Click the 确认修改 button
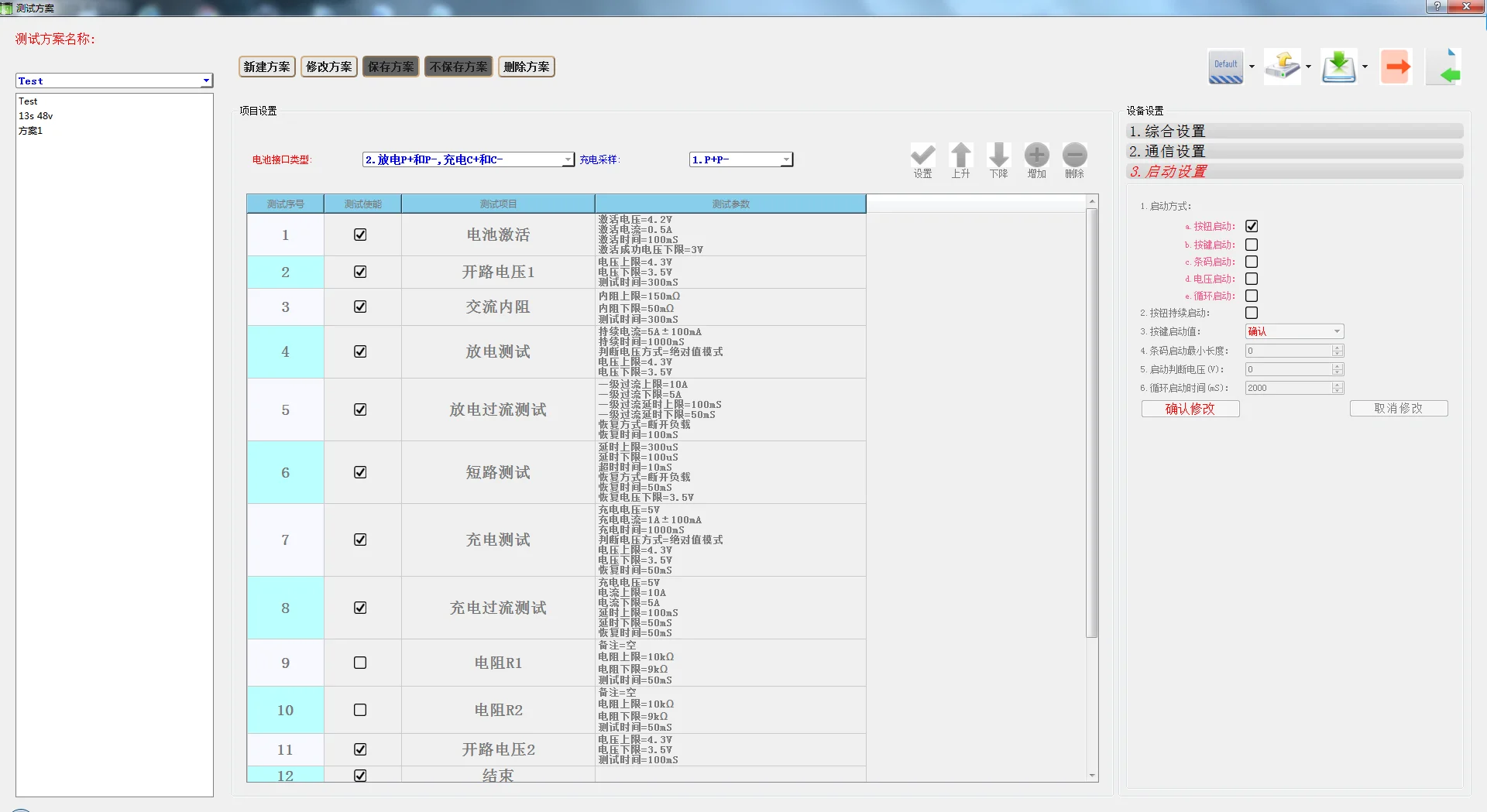 click(x=1190, y=409)
